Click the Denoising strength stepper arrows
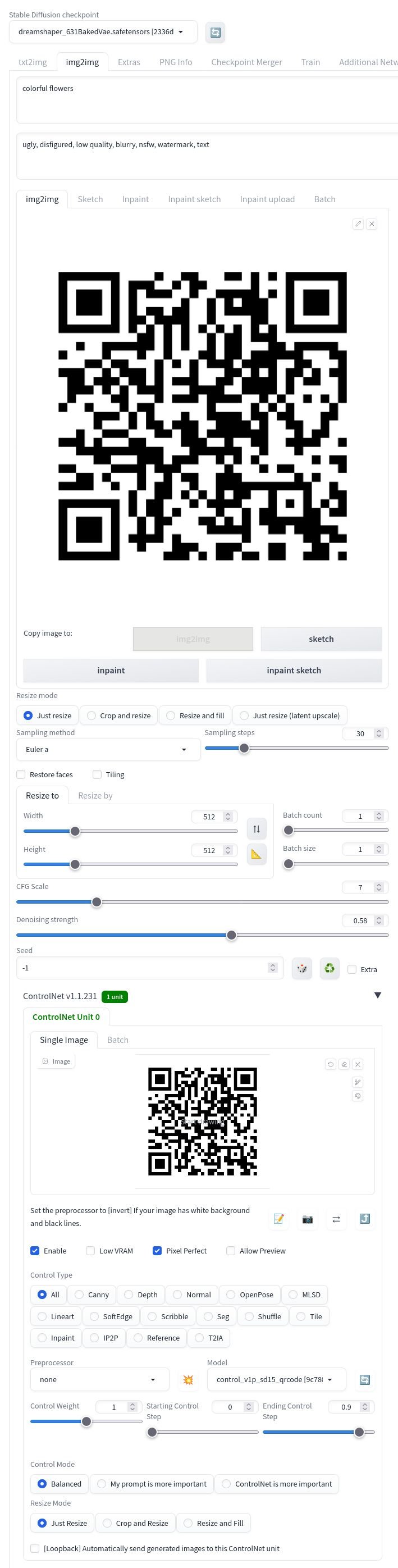 click(x=378, y=920)
